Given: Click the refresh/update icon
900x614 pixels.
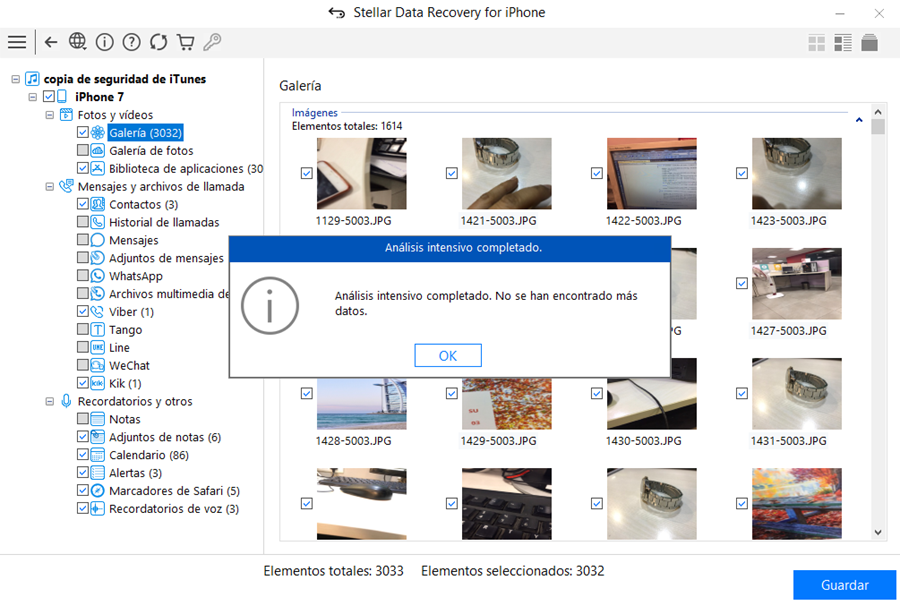Looking at the screenshot, I should (158, 42).
